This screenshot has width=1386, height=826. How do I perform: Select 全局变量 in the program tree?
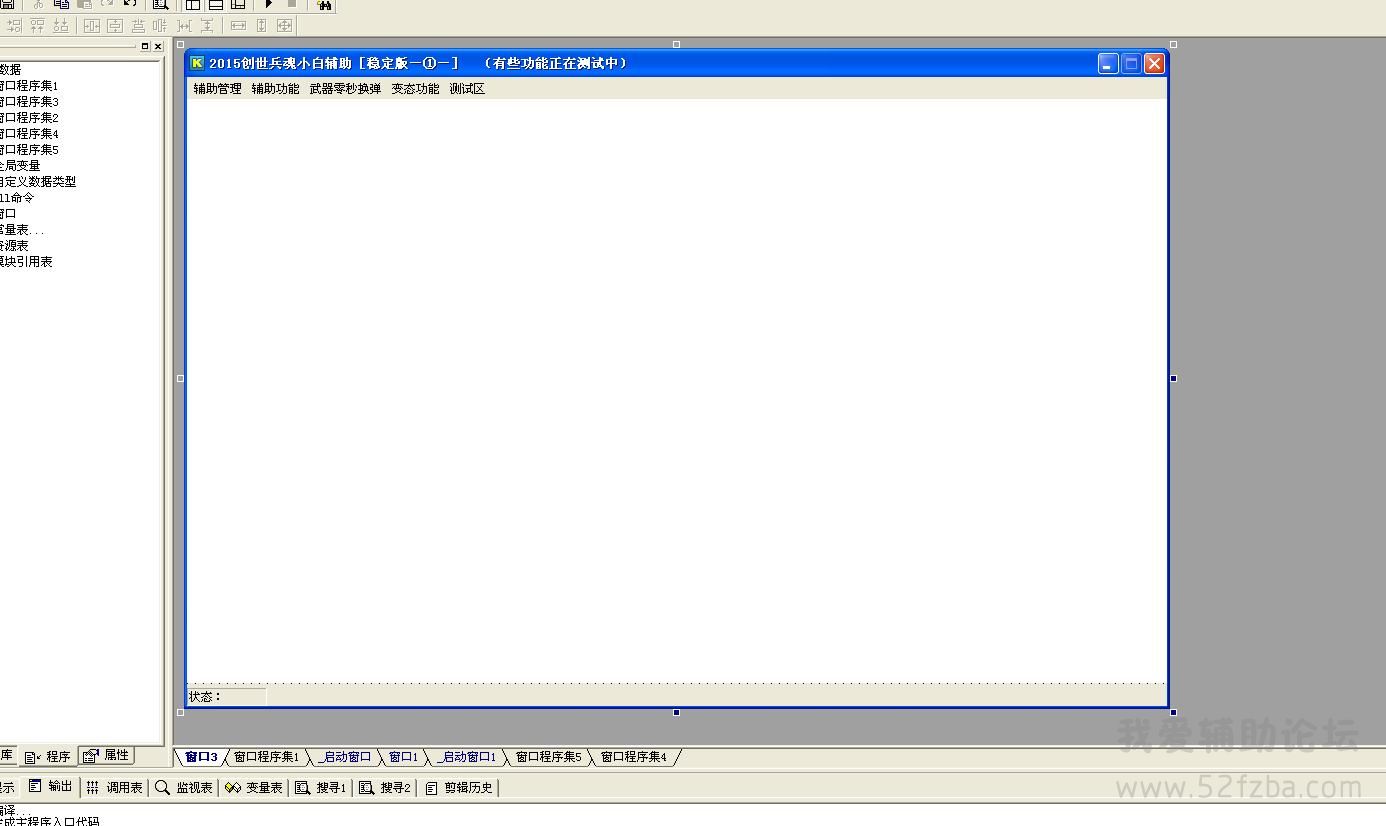[20, 166]
